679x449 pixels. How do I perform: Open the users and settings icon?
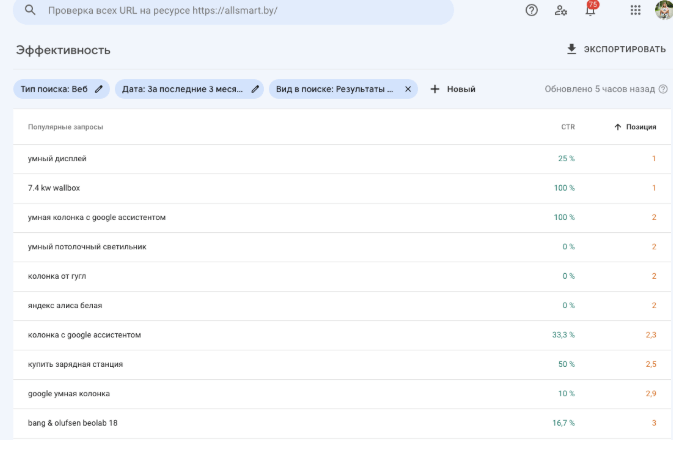pos(561,10)
